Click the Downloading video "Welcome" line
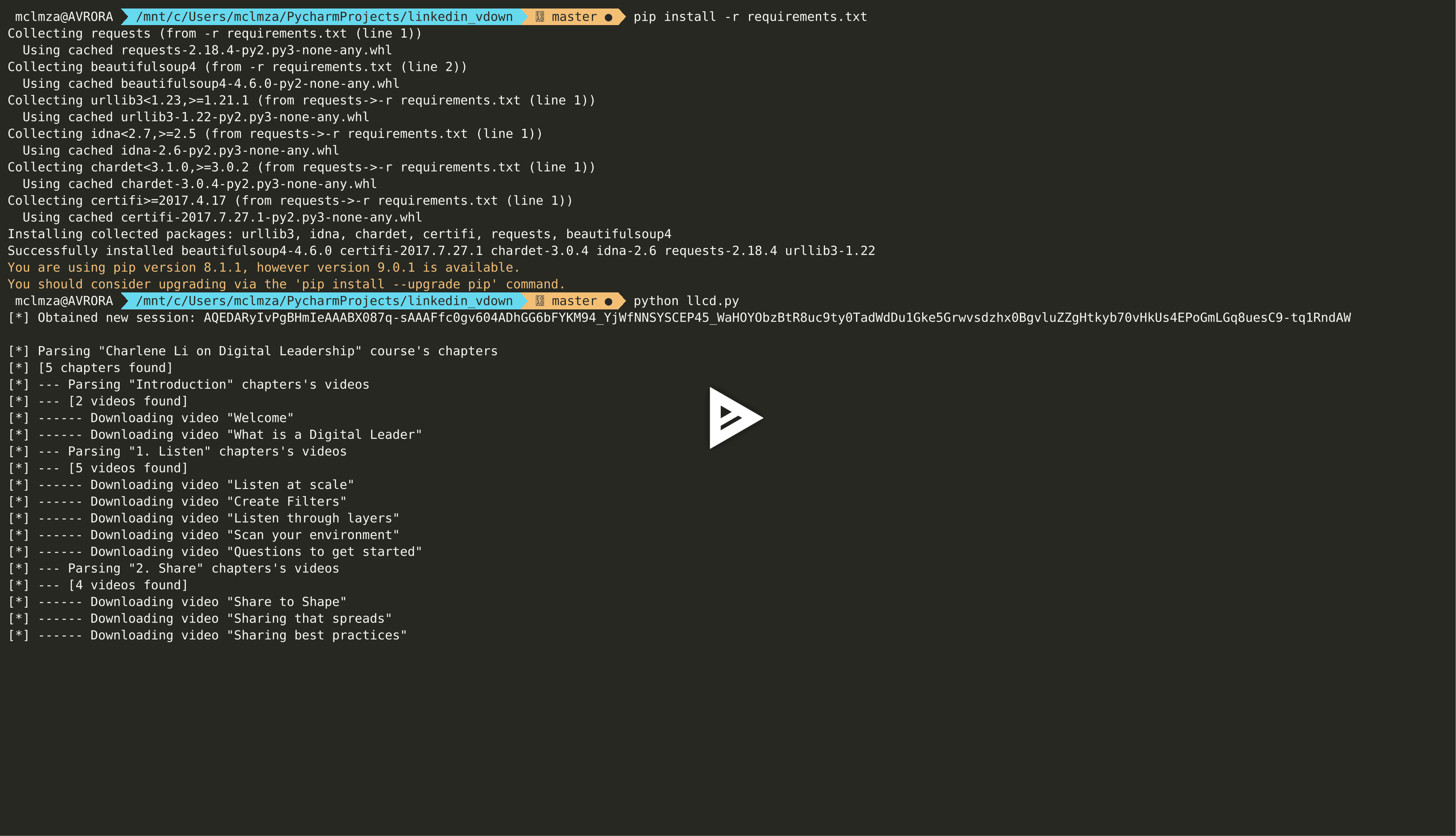 tap(150, 418)
